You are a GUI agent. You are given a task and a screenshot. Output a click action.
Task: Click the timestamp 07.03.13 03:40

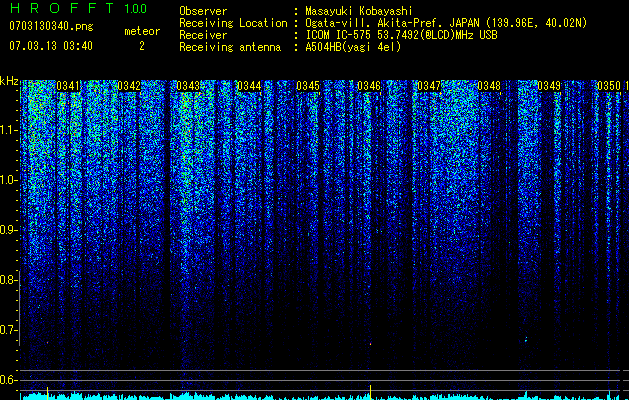click(51, 46)
